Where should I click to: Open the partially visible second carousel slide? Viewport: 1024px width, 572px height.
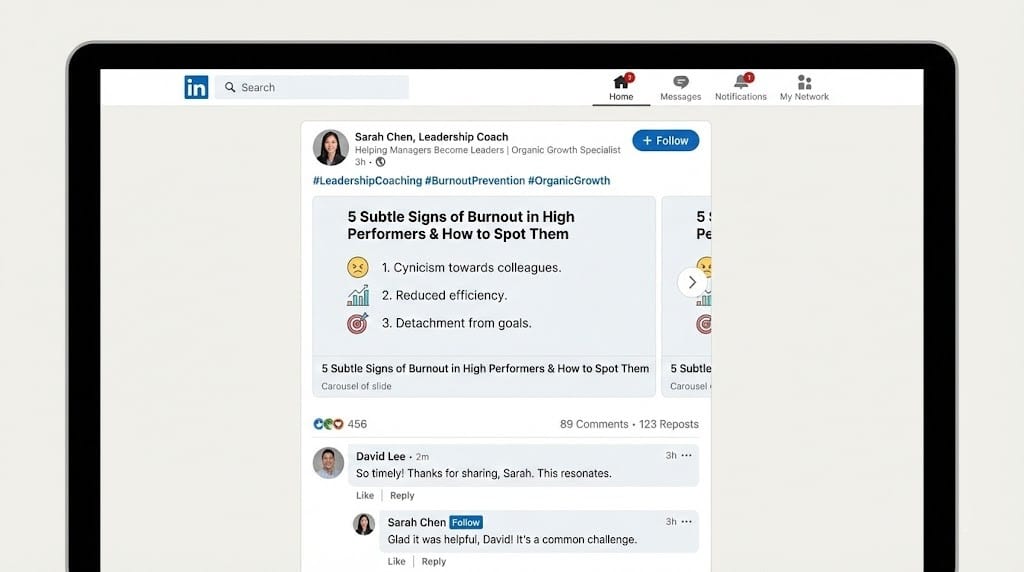coord(686,296)
